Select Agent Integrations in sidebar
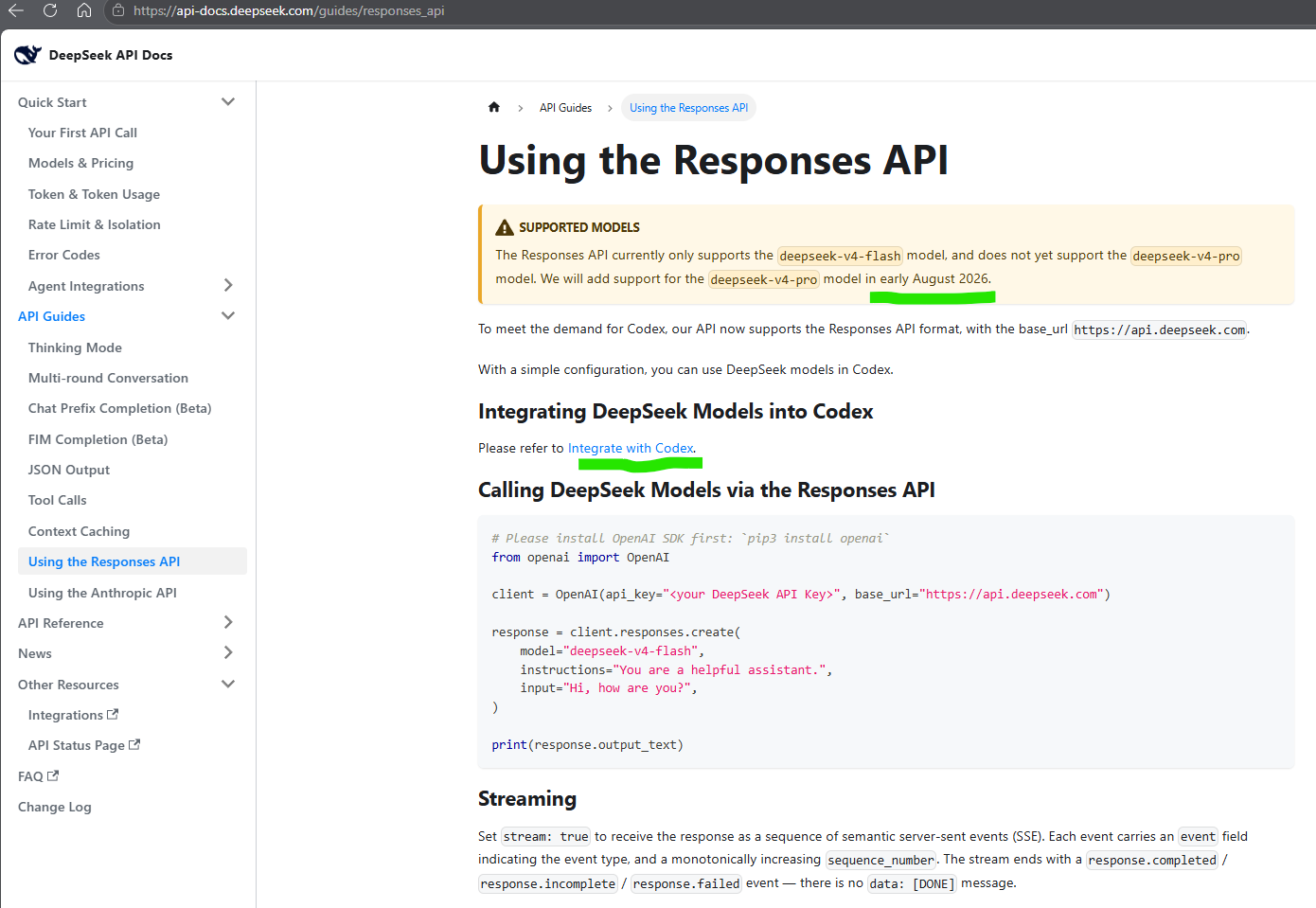This screenshot has width=1316, height=908. pos(86,286)
